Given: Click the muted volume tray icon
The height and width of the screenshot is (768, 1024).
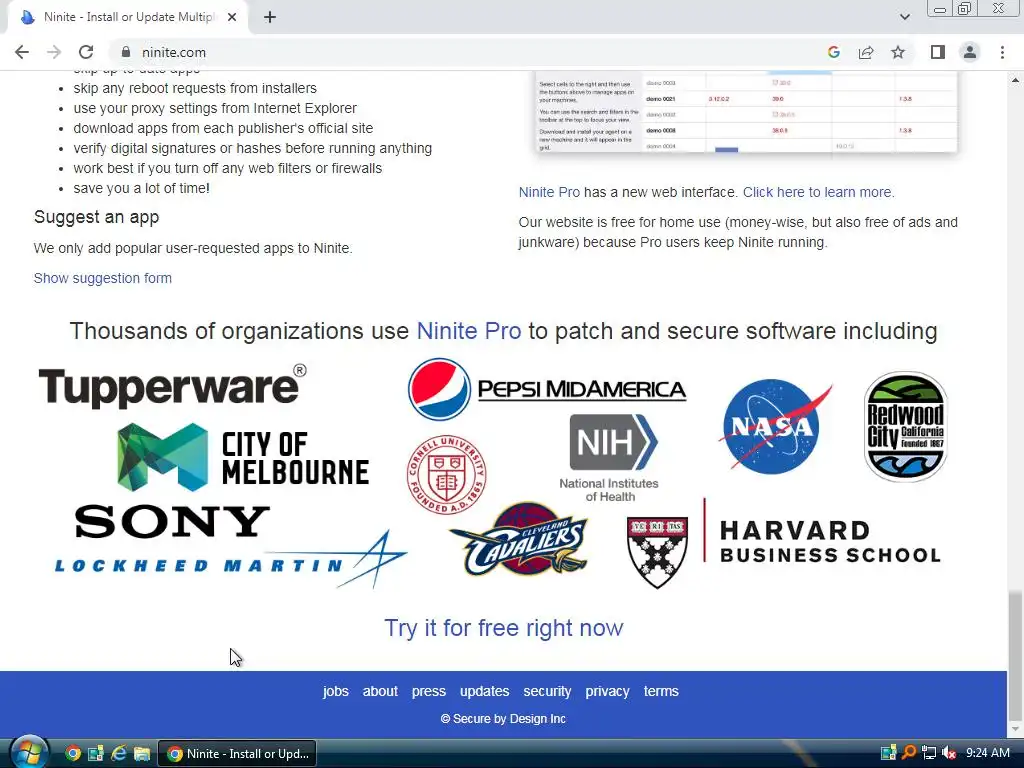Looking at the screenshot, I should [x=949, y=753].
